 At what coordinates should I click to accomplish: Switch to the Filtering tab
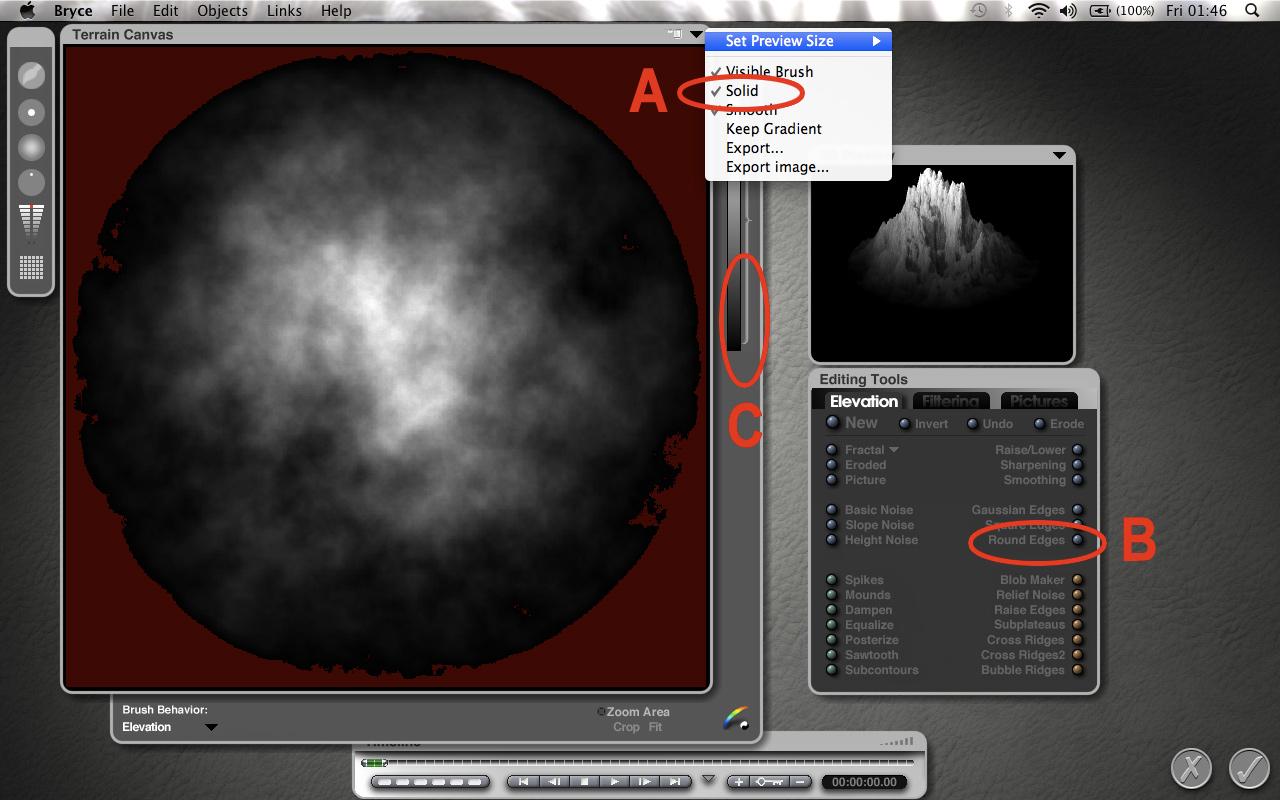coord(950,401)
